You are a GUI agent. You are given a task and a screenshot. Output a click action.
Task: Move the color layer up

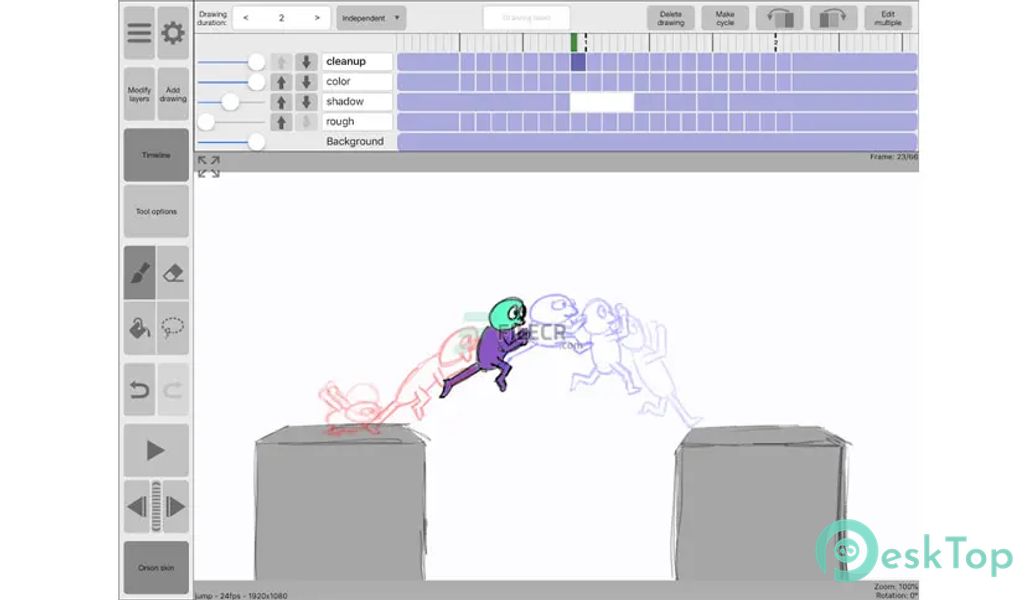281,82
